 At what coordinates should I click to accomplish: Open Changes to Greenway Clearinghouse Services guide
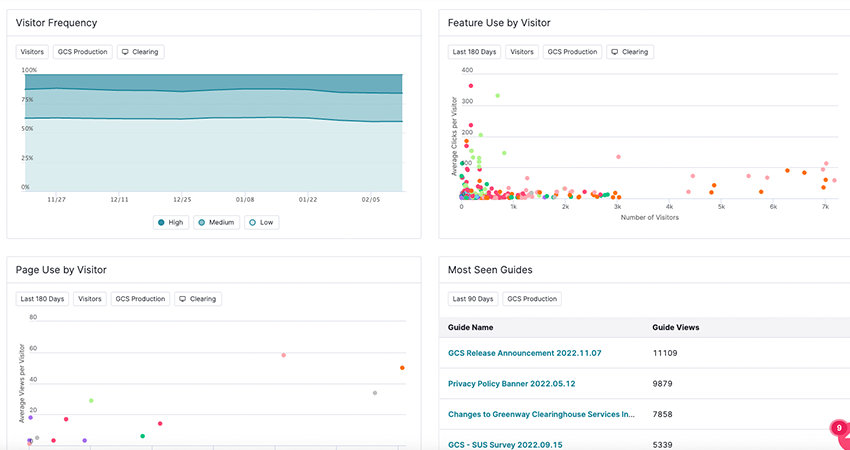[541, 413]
